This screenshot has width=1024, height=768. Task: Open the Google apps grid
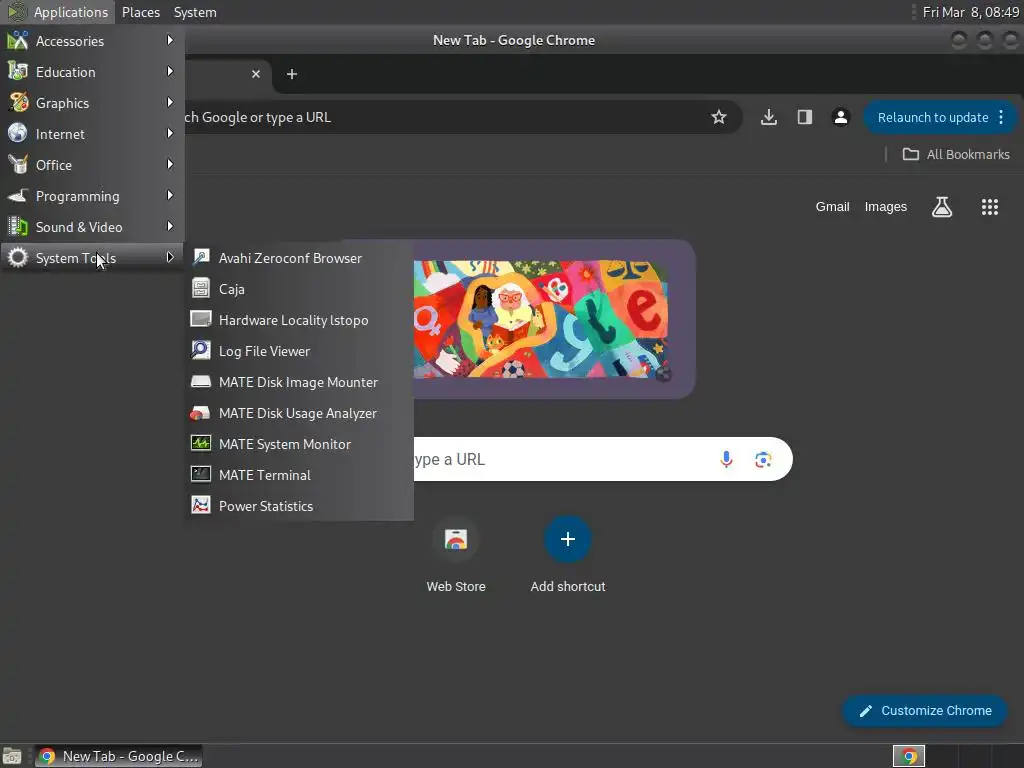point(989,207)
